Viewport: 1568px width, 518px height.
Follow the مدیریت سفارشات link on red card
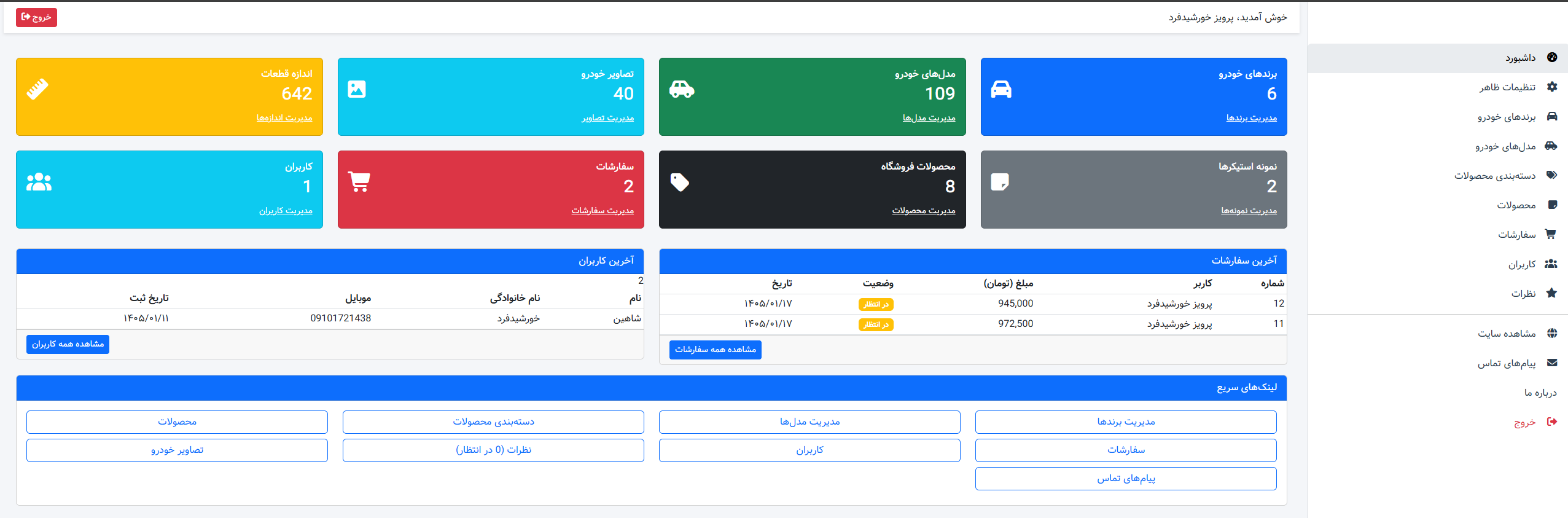coord(603,211)
